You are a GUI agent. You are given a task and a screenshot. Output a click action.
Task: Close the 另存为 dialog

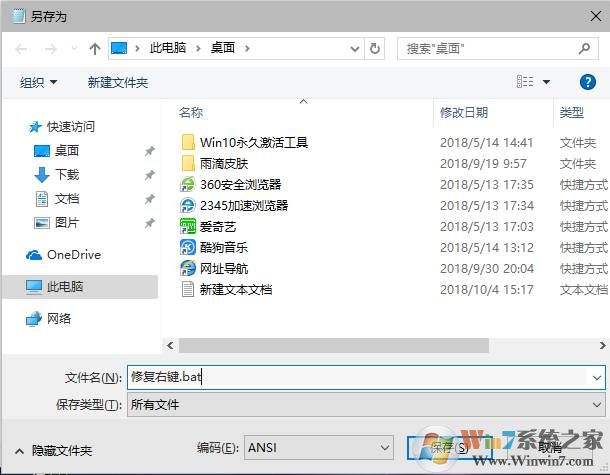click(x=596, y=16)
